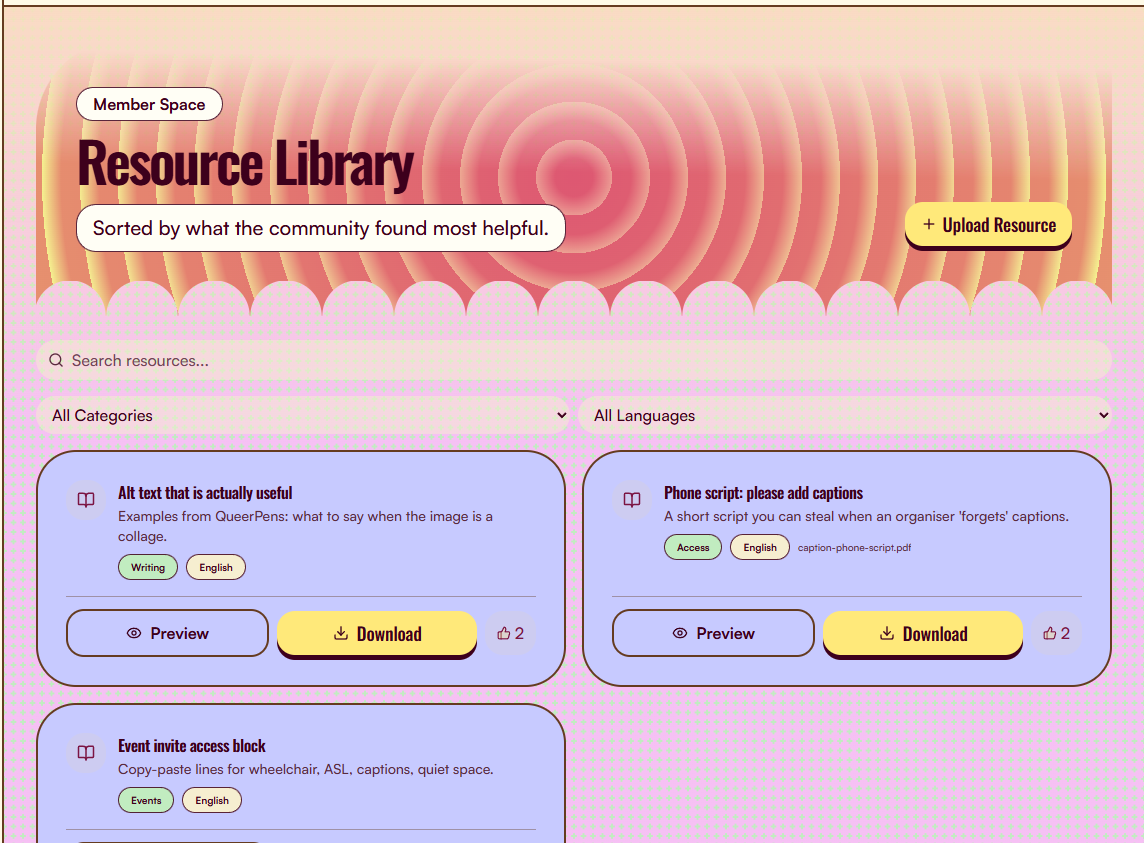This screenshot has height=843, width=1147.
Task: Like the Alt text resource with thumbs-up
Action: click(511, 634)
